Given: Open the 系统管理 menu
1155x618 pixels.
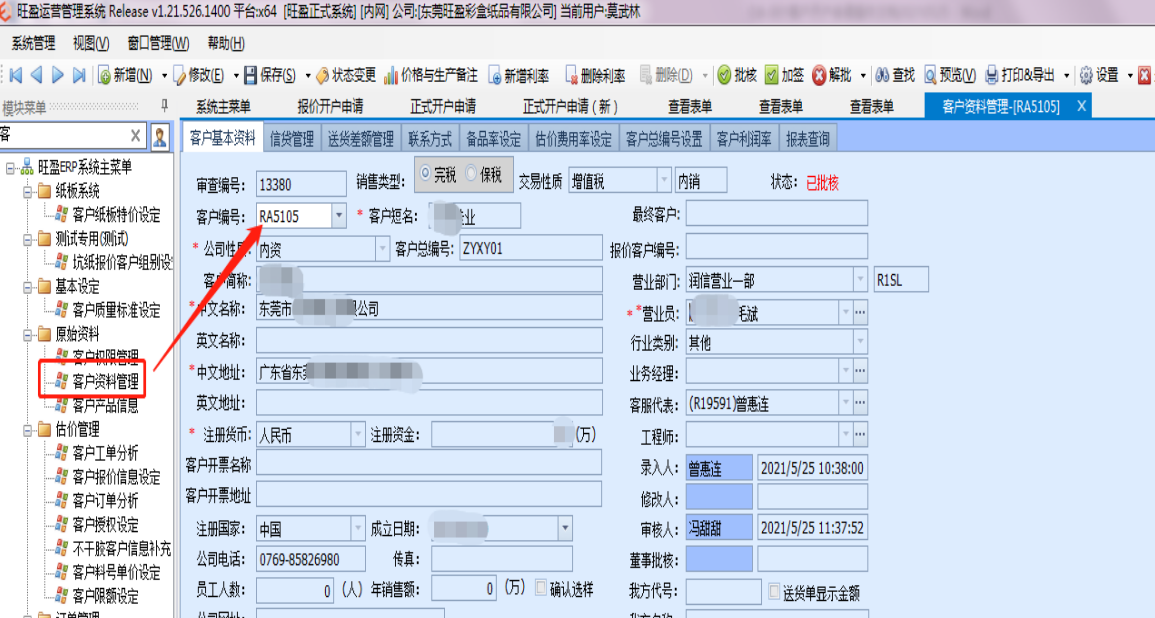Looking at the screenshot, I should tap(33, 43).
